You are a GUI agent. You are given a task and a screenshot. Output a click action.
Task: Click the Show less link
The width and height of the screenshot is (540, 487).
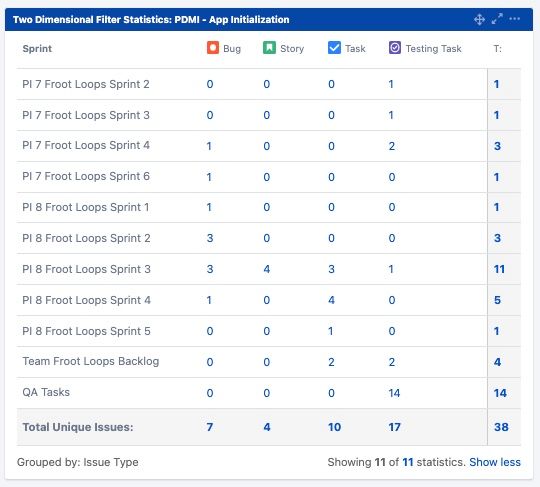tap(495, 462)
